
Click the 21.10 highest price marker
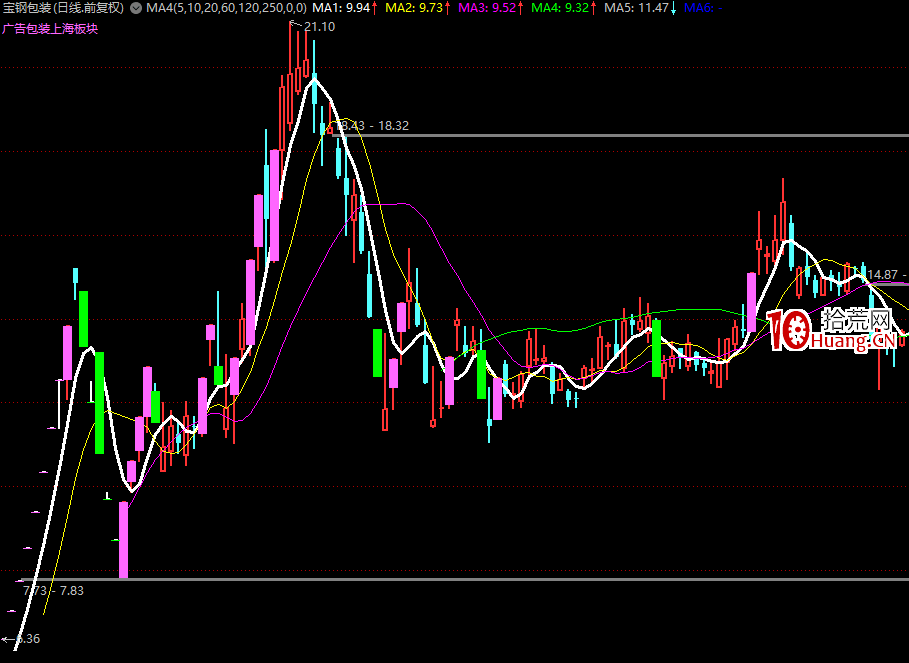tap(320, 27)
